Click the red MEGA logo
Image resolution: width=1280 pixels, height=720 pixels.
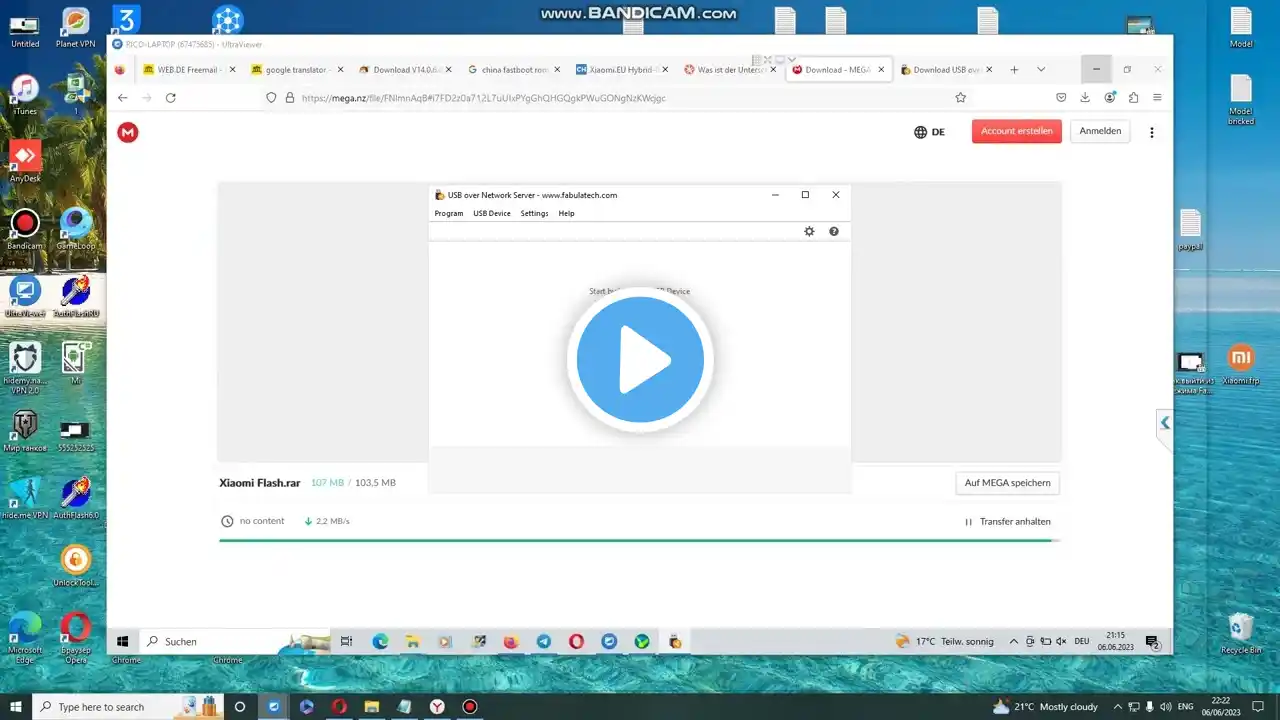[128, 132]
